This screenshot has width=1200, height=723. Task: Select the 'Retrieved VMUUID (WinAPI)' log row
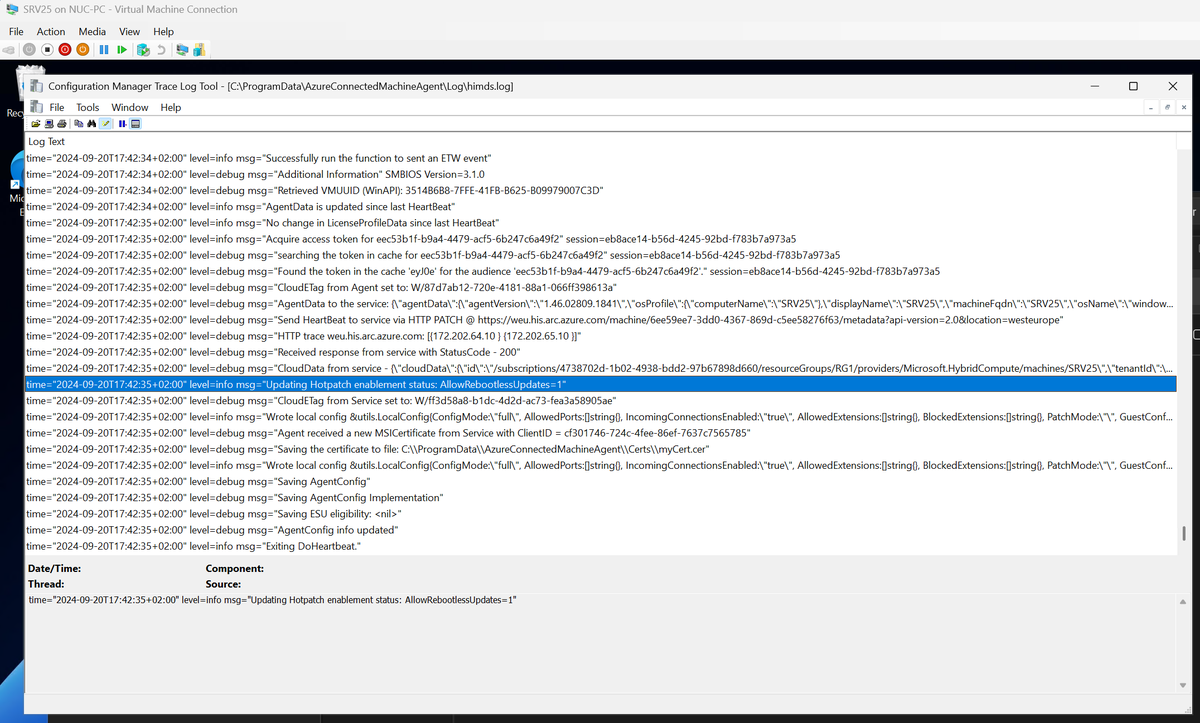coord(600,190)
